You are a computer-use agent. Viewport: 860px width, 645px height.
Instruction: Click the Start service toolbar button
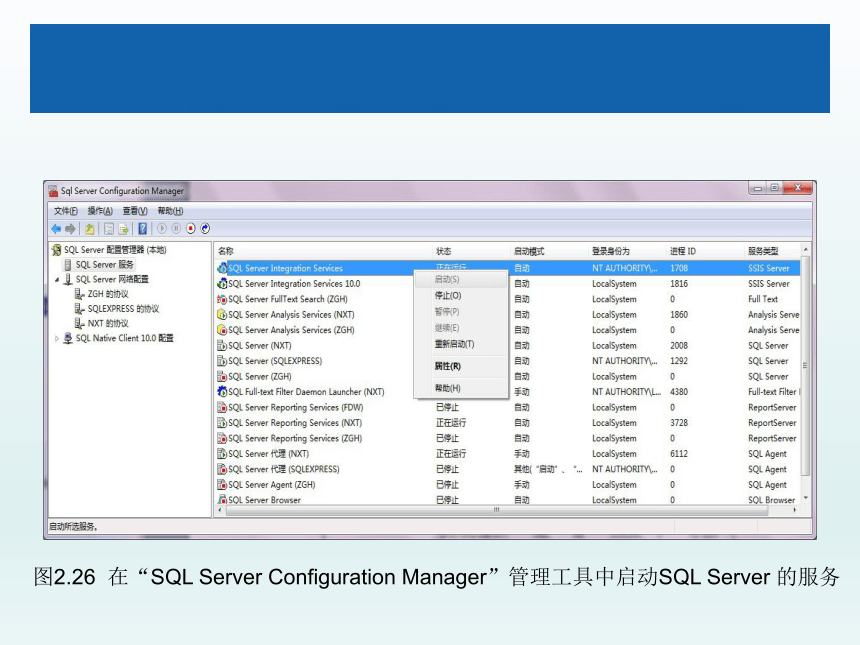click(162, 228)
